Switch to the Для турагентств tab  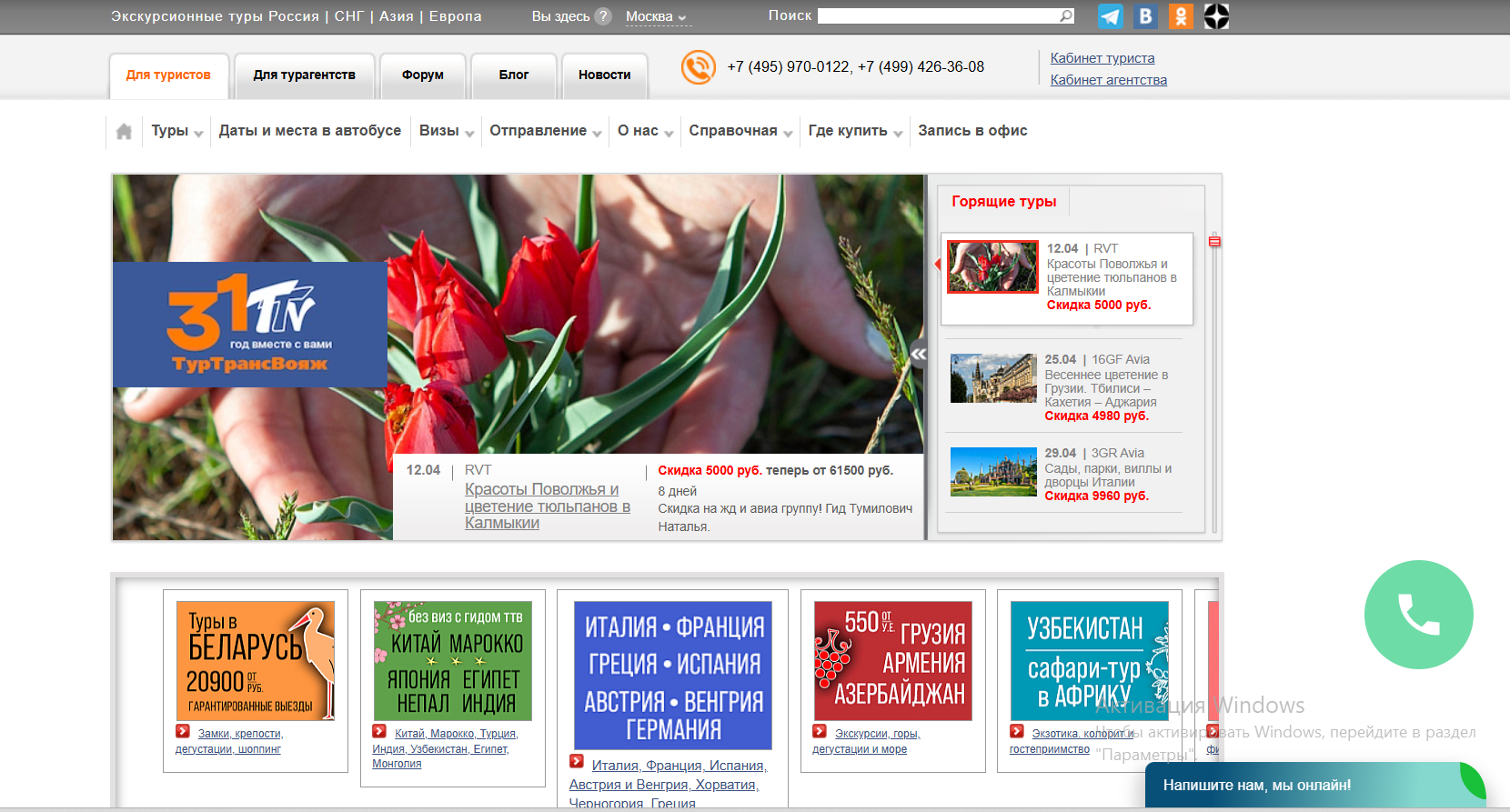click(304, 75)
